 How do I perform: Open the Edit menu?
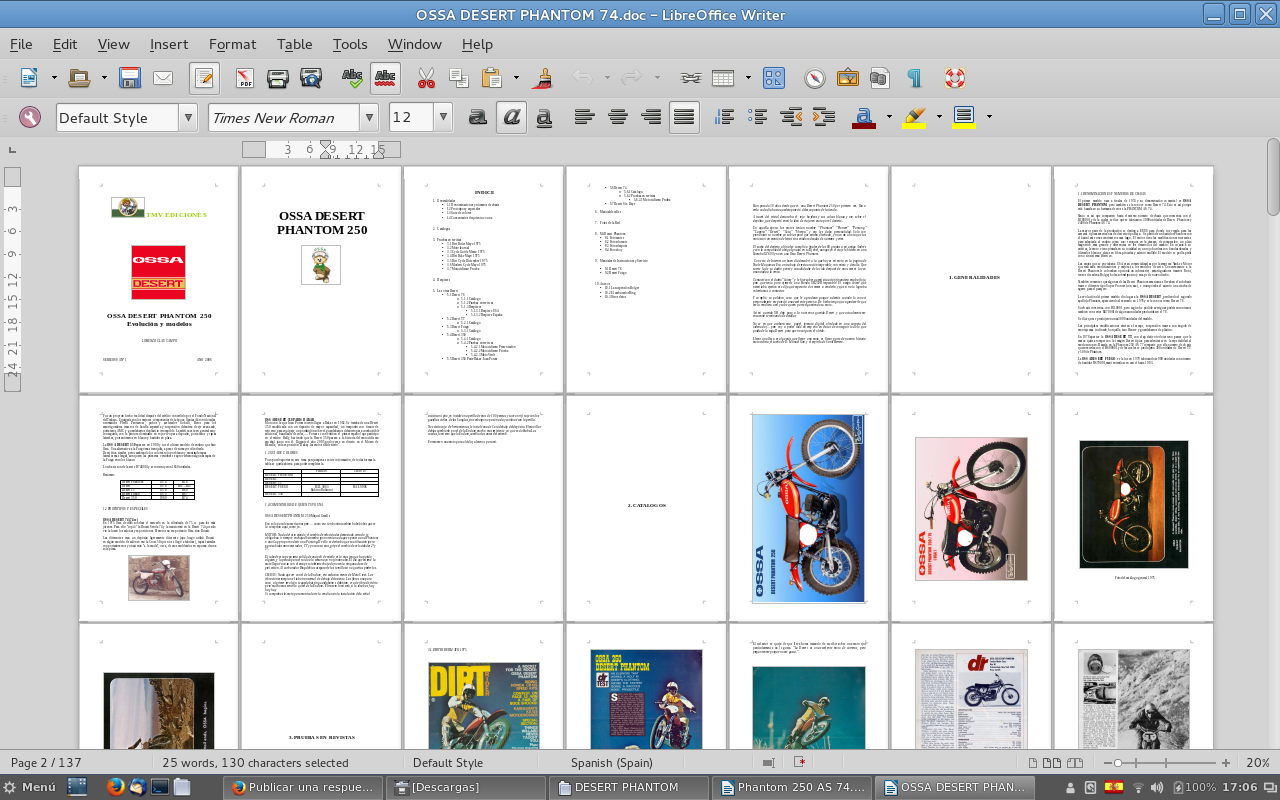click(x=65, y=44)
